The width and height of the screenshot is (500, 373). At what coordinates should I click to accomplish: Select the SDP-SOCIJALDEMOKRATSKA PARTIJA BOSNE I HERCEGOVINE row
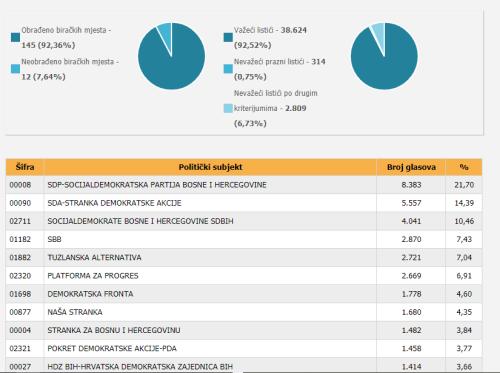[244, 185]
